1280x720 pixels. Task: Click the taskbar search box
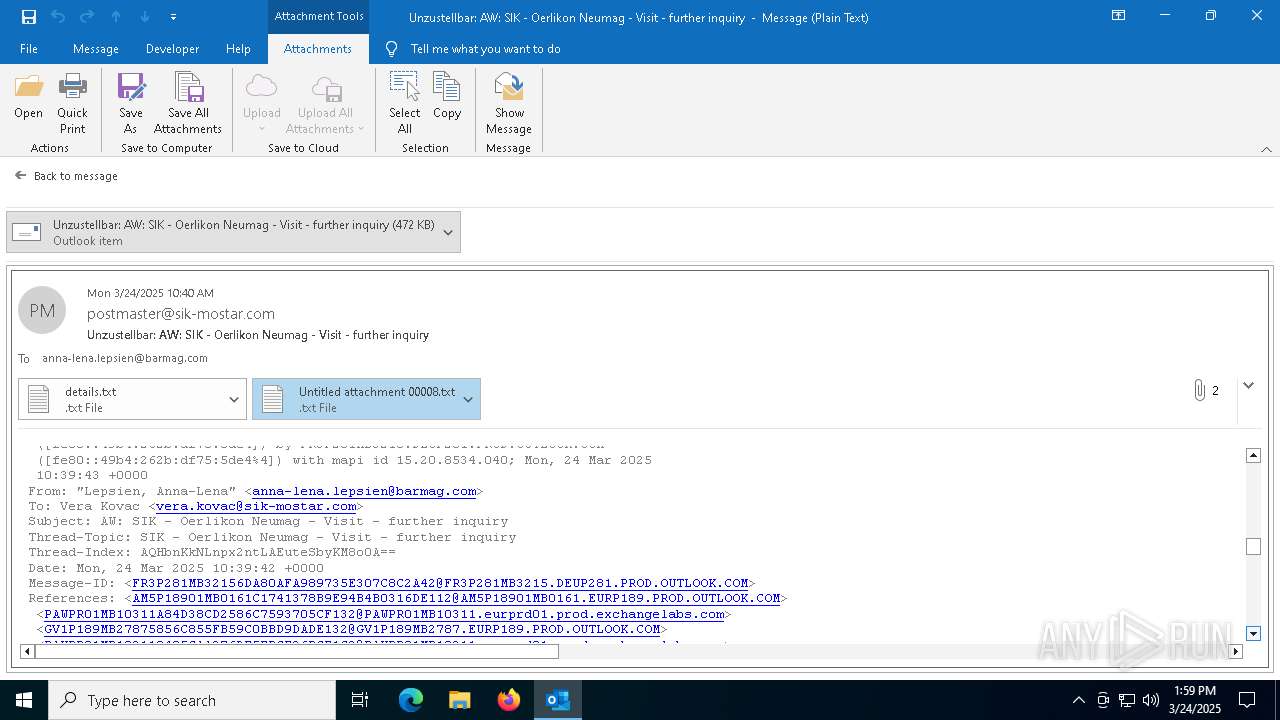pos(192,700)
